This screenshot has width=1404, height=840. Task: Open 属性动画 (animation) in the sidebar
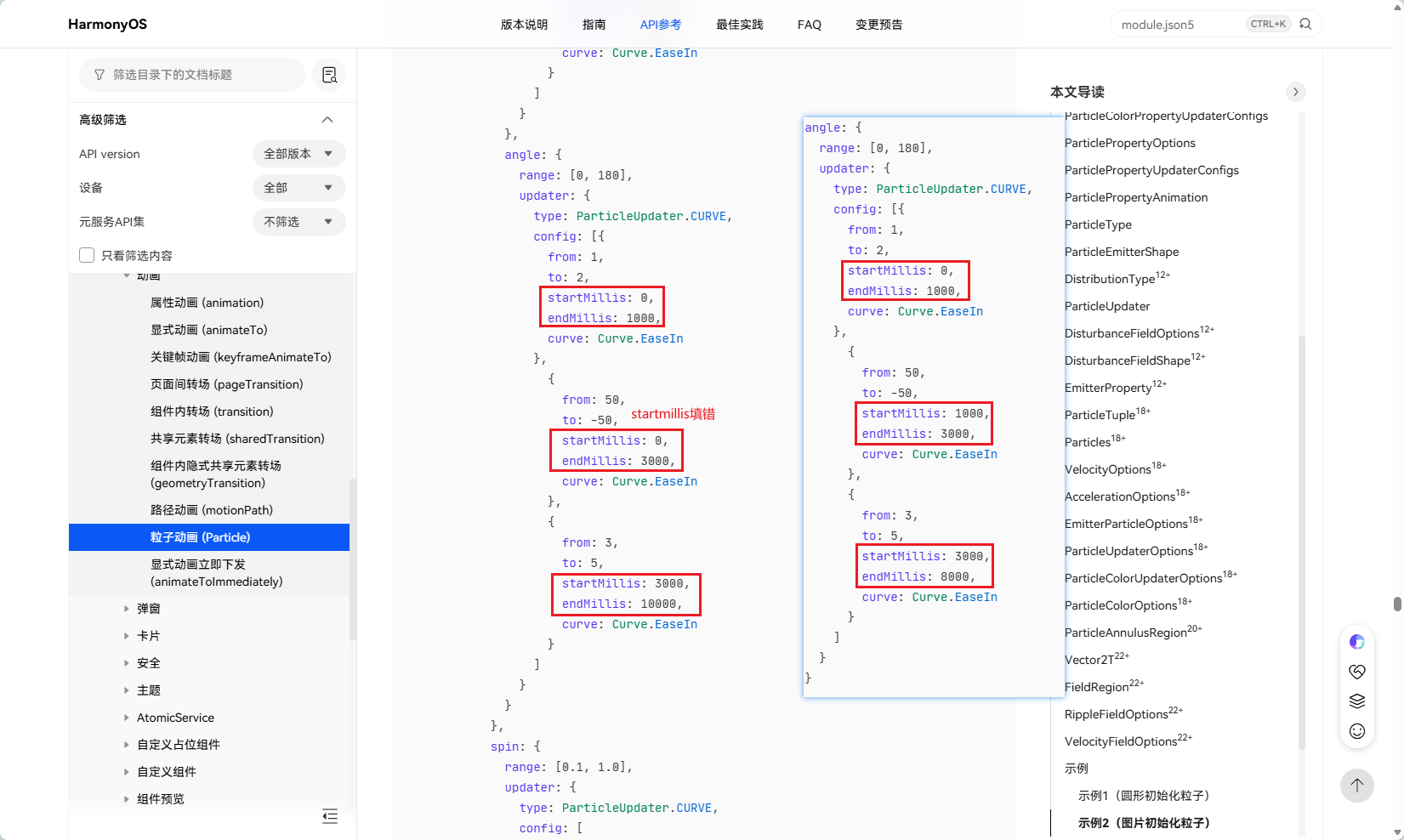(207, 303)
